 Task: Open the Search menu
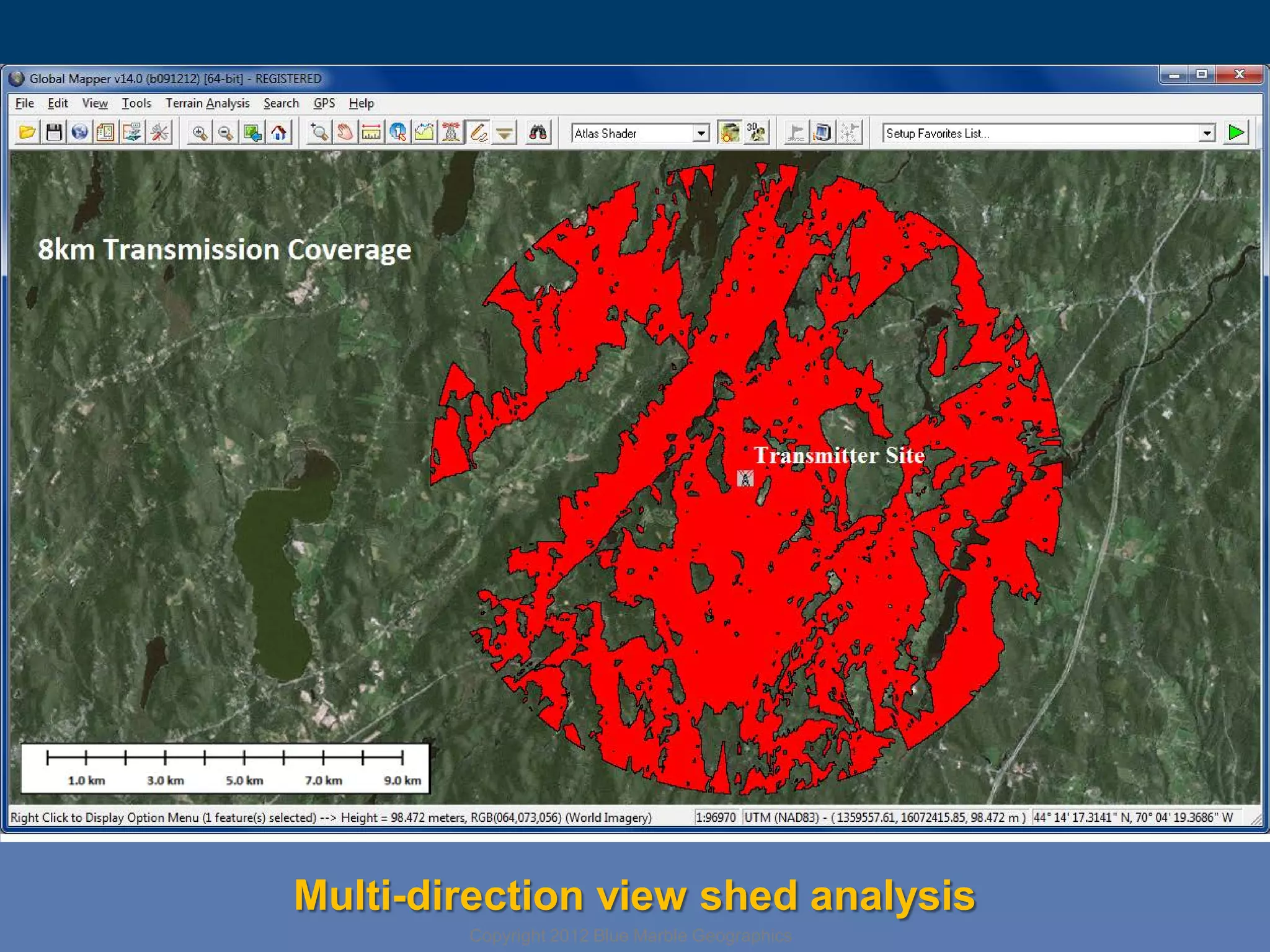pos(282,104)
